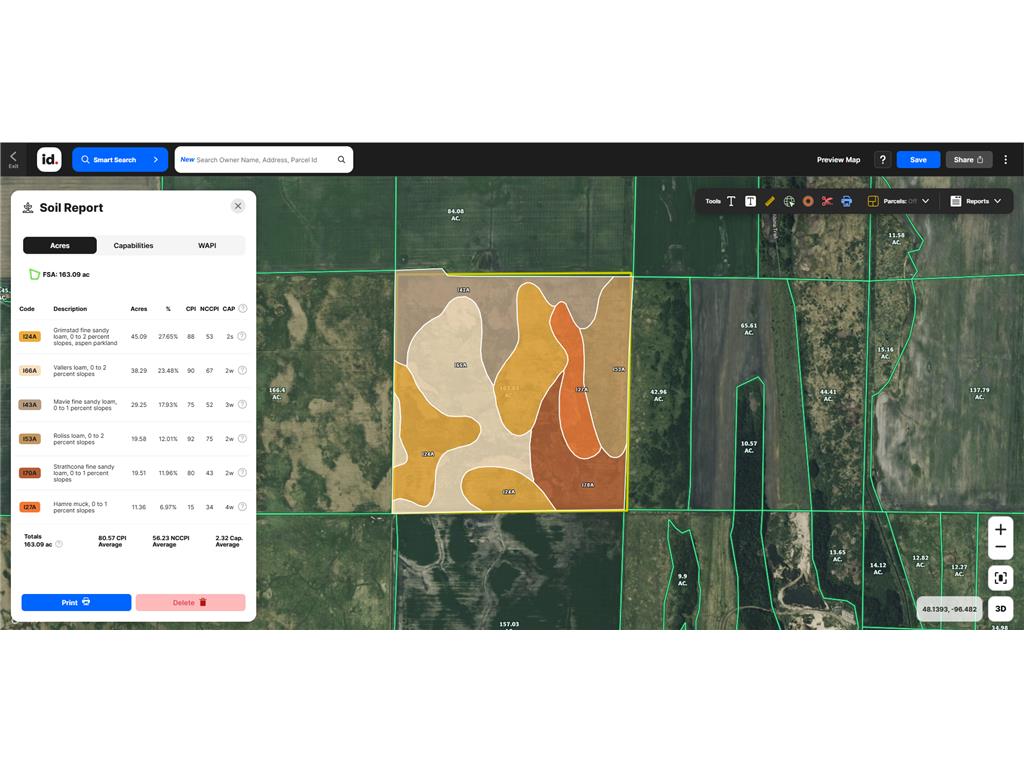Zoom in on the map
1024x768 pixels.
[1000, 529]
